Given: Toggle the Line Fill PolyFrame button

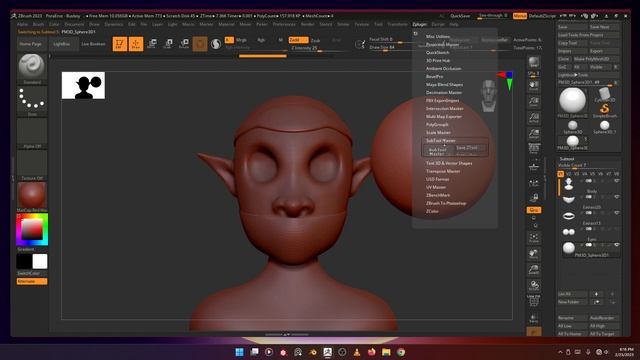Looking at the screenshot, I should [x=533, y=300].
